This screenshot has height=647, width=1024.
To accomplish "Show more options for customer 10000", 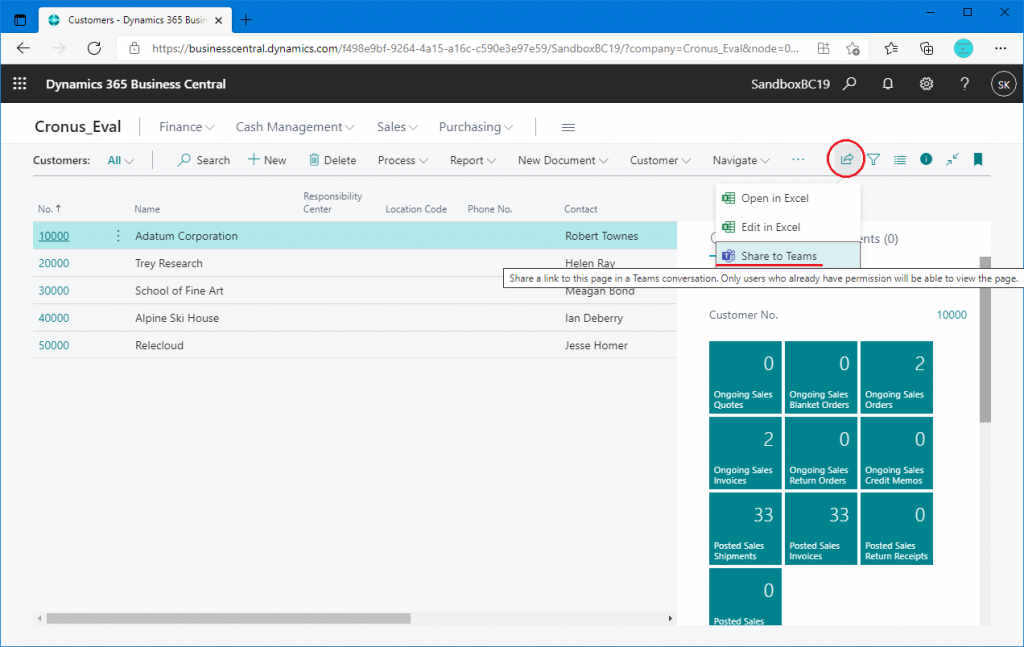I will tap(118, 236).
